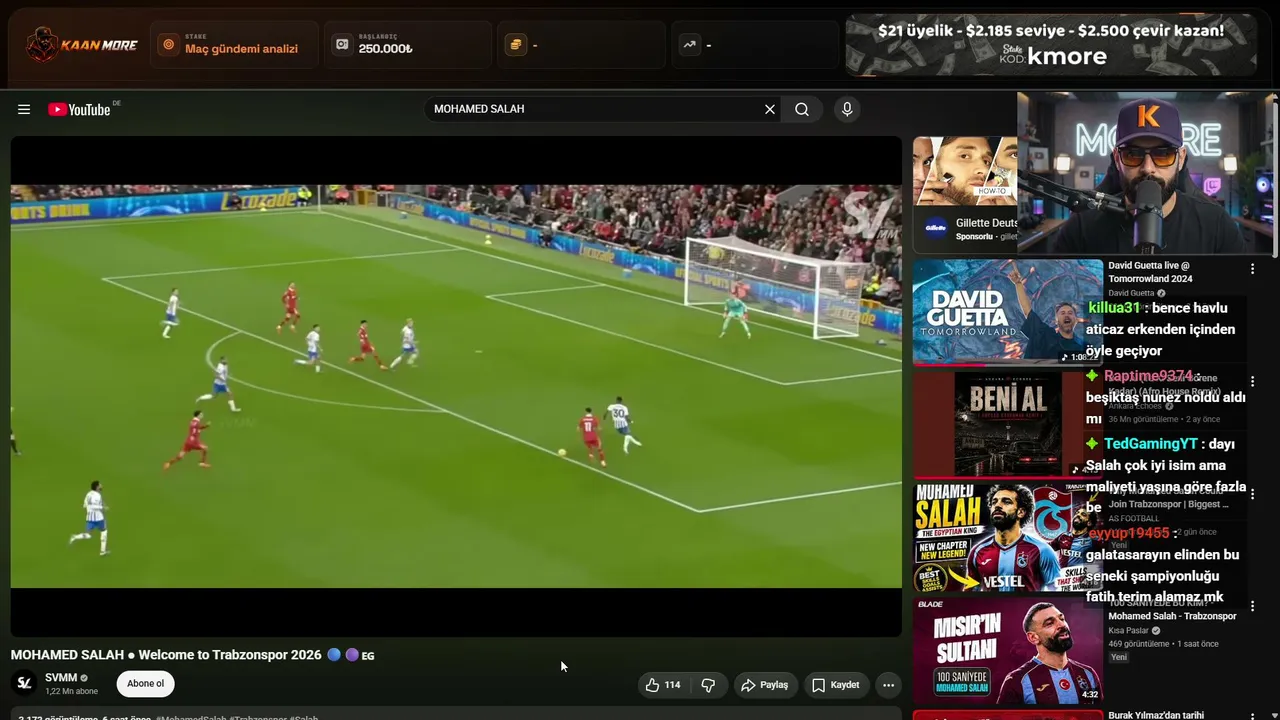The width and height of the screenshot is (1280, 720).
Task: Open the SVMM channel avatar
Action: click(x=25, y=684)
